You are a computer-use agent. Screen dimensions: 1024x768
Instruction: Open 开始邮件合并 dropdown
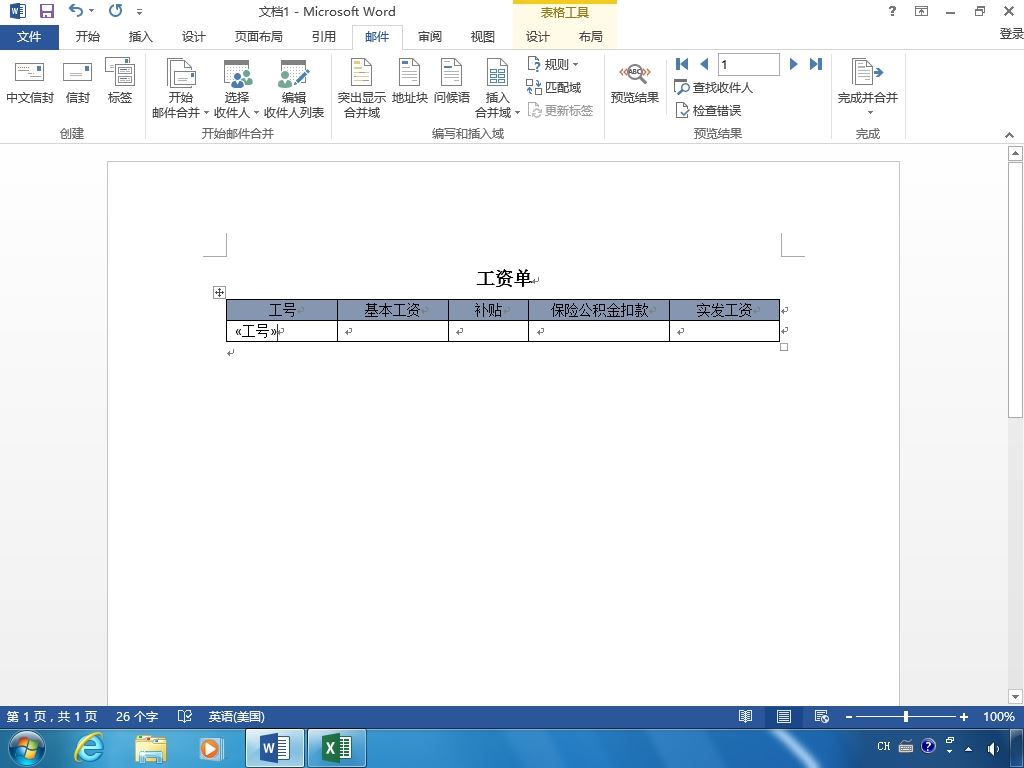point(180,89)
